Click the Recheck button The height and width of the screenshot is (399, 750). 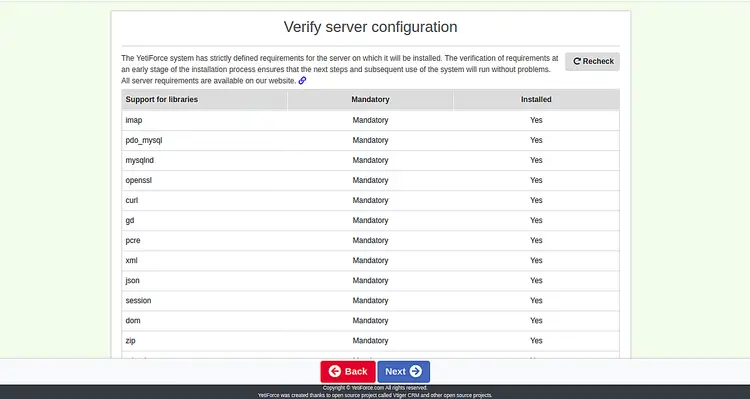click(592, 61)
